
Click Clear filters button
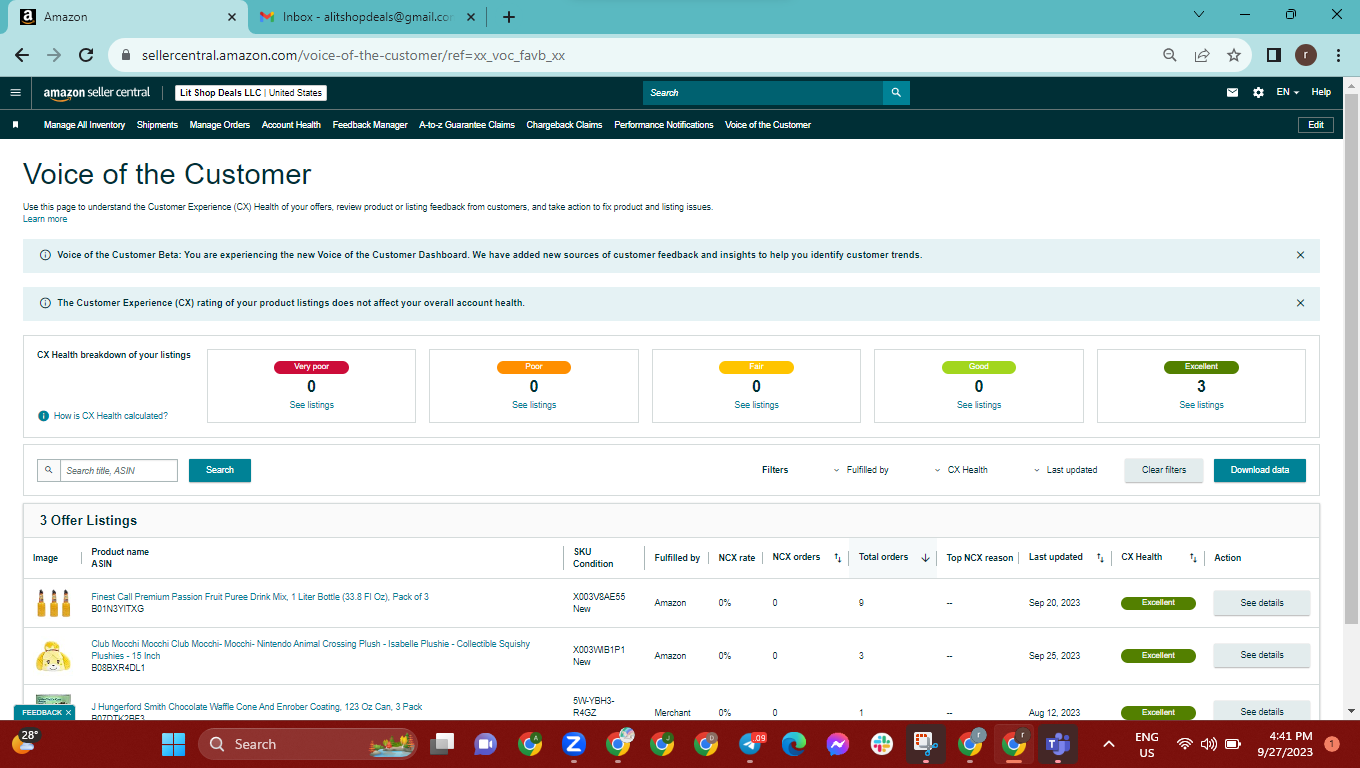[1164, 470]
